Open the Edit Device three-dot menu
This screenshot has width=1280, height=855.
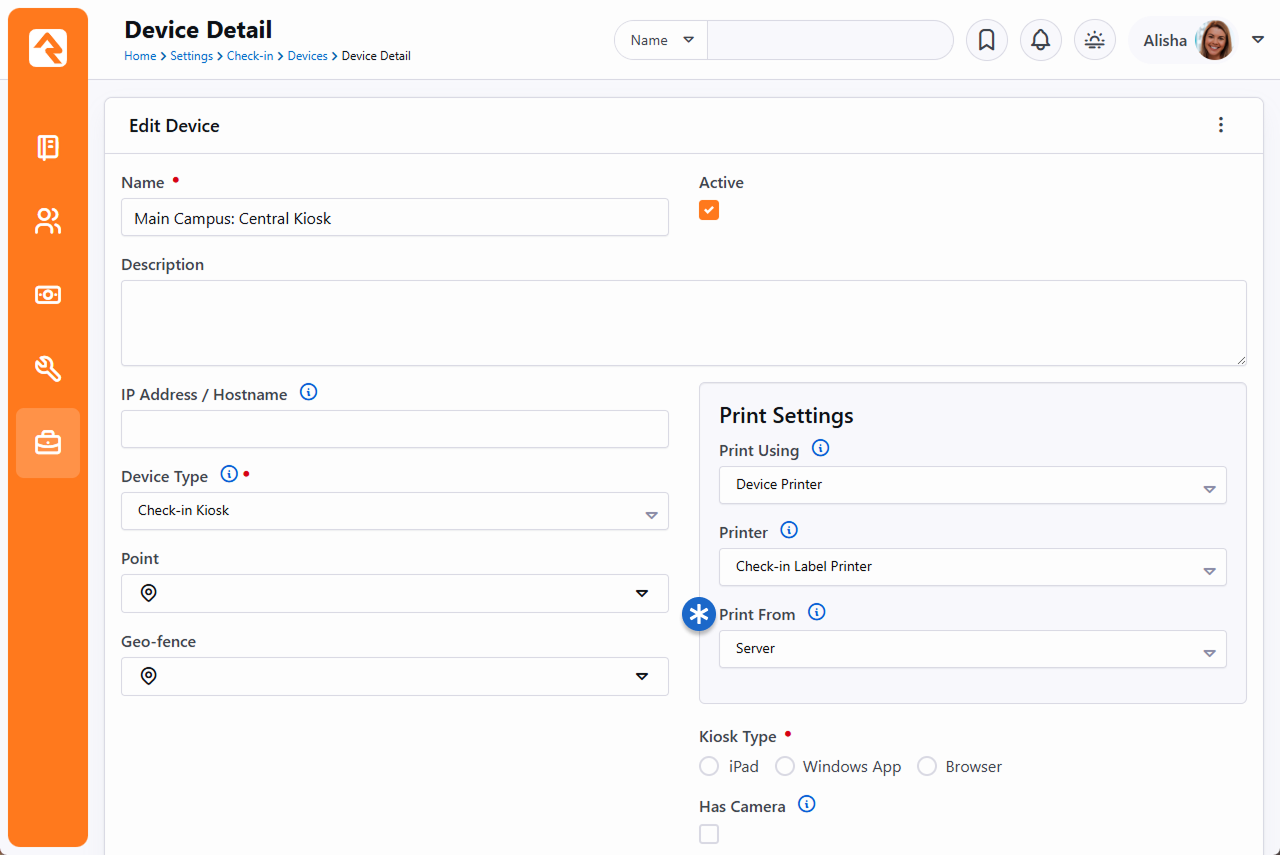pos(1220,125)
